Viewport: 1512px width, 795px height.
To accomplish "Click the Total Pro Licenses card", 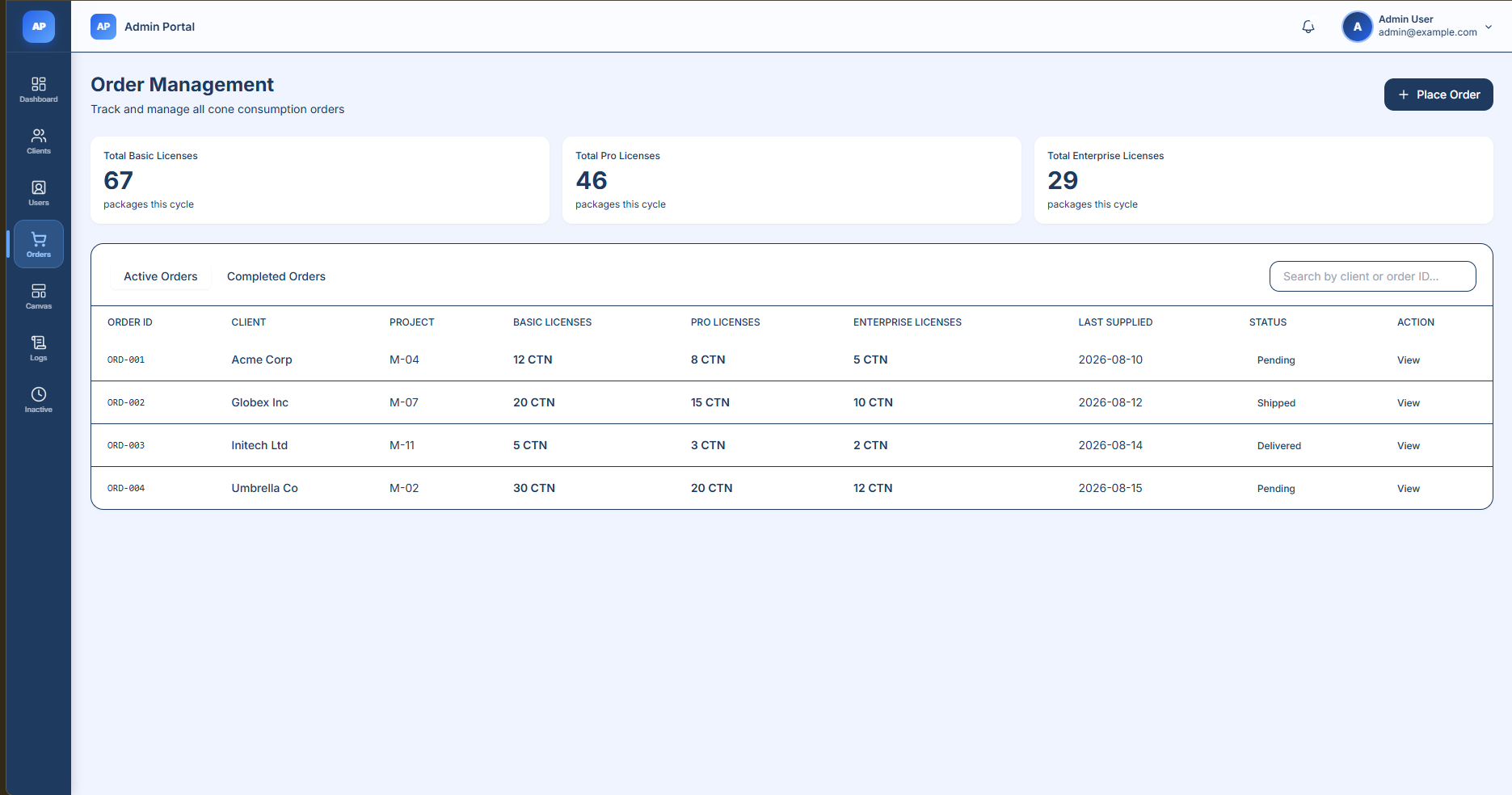I will click(x=792, y=180).
